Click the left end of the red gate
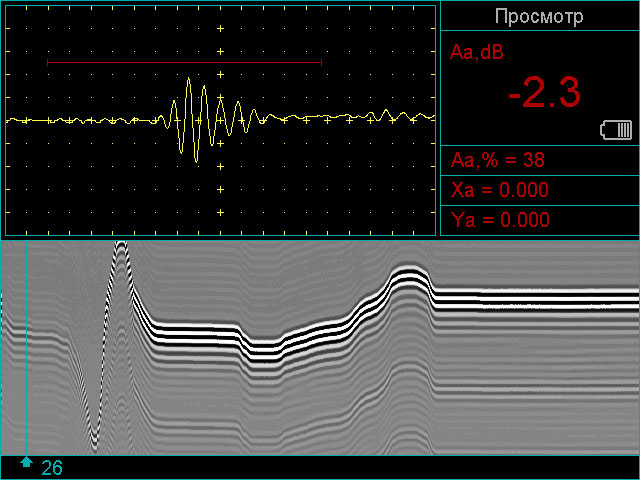Screen dimensions: 640x480 tap(48, 62)
